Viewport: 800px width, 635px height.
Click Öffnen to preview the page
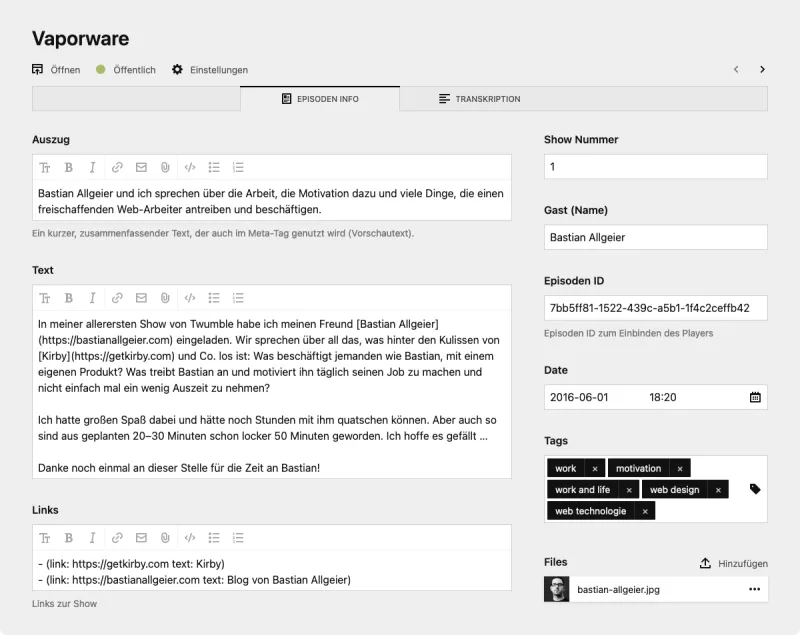click(55, 70)
